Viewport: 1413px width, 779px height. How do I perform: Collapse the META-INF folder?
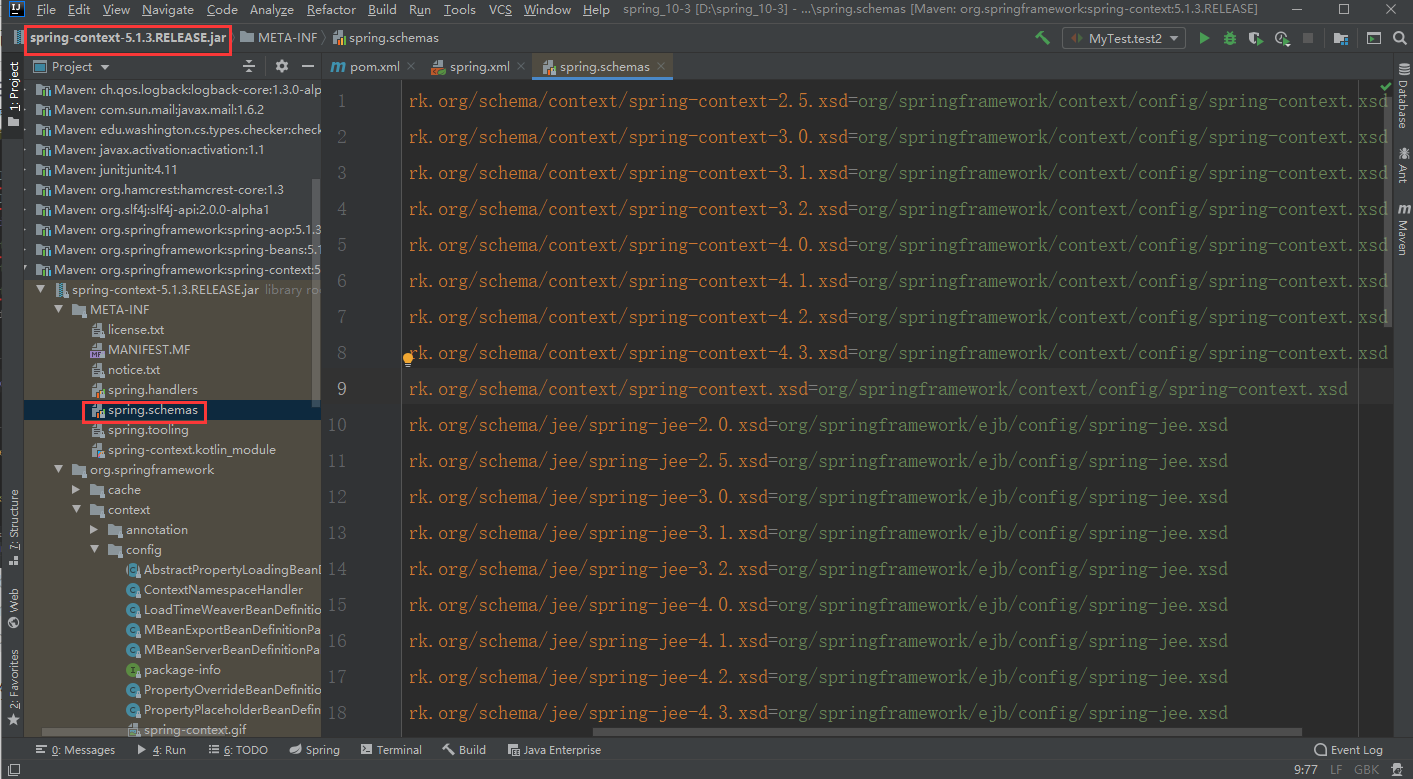pos(59,310)
